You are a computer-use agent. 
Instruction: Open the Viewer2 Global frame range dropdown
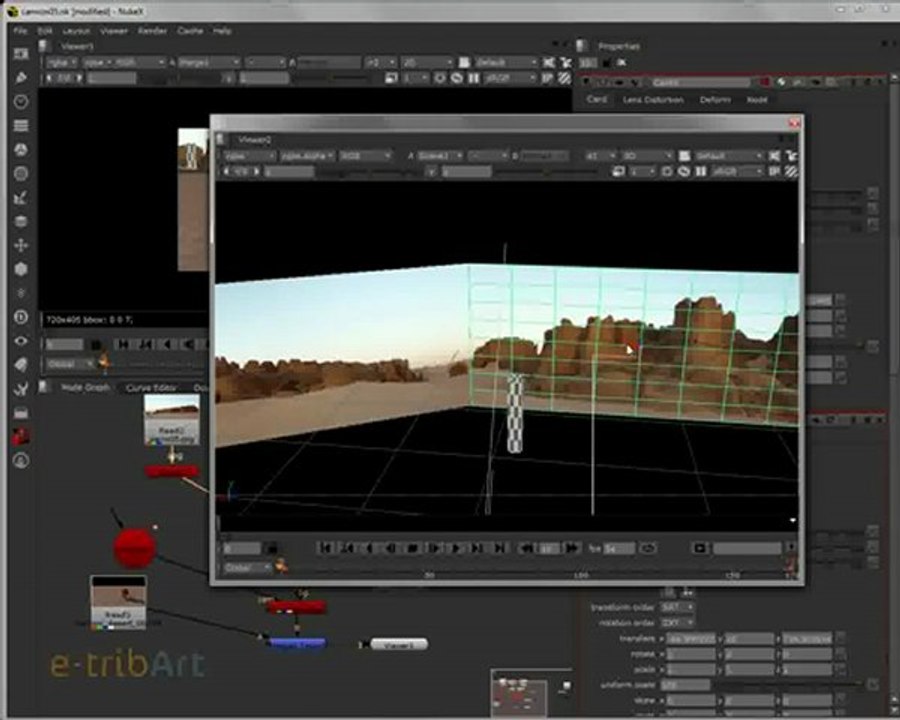(247, 567)
